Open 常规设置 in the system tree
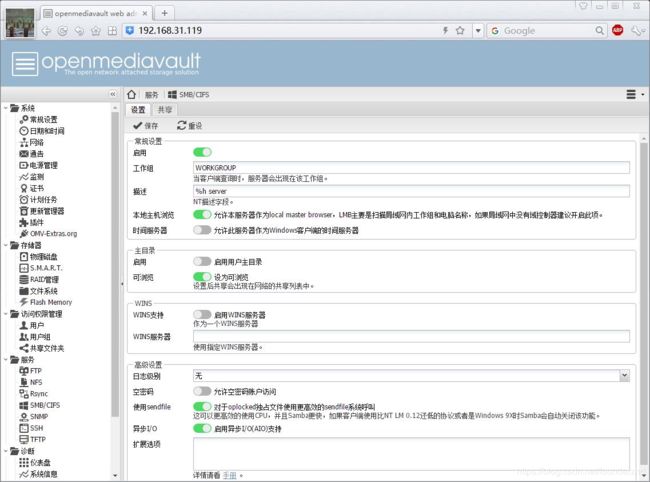This screenshot has height=482, width=650. point(39,119)
